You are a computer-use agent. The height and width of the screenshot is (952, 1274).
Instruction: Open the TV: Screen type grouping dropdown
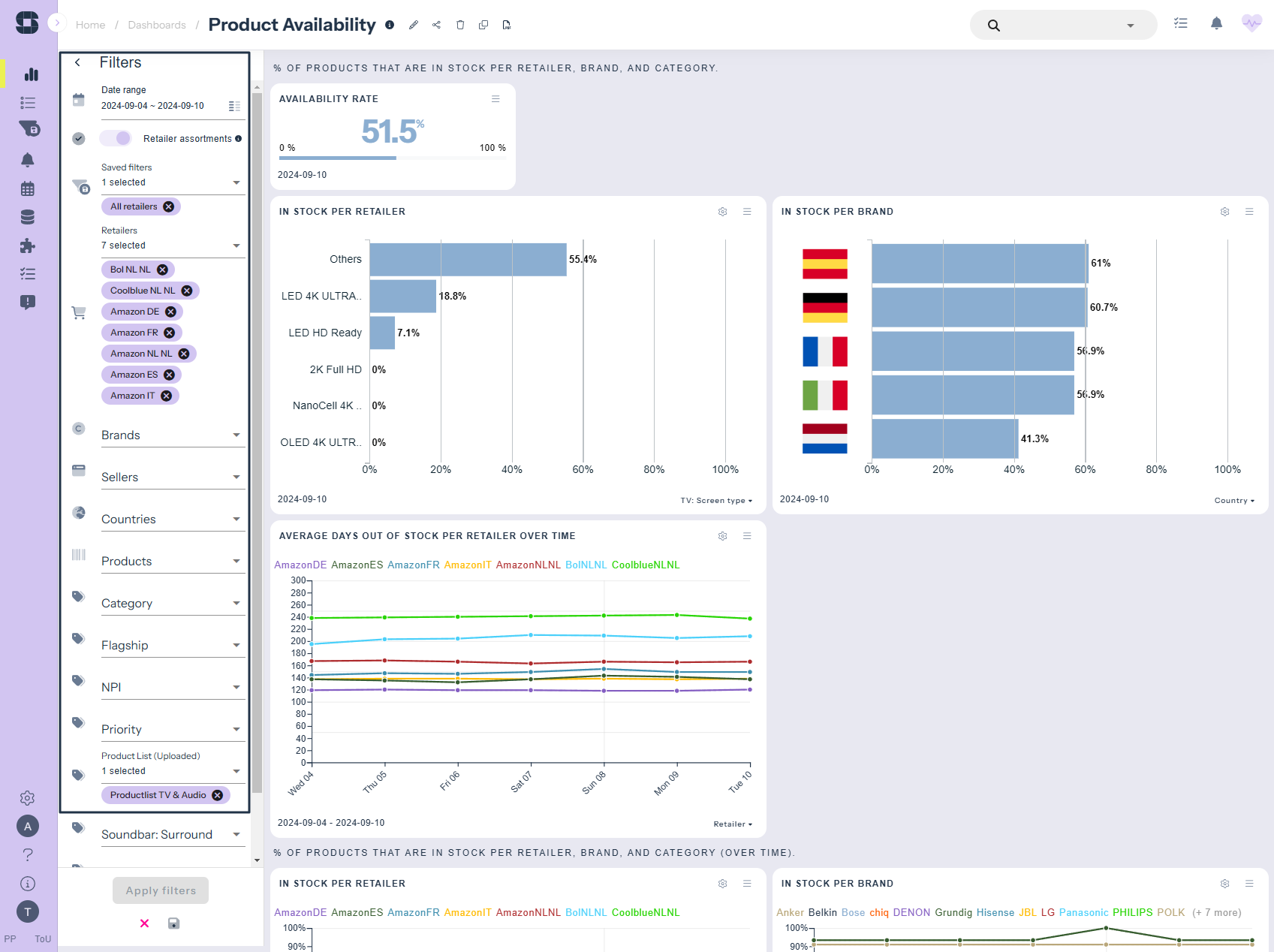tap(716, 501)
